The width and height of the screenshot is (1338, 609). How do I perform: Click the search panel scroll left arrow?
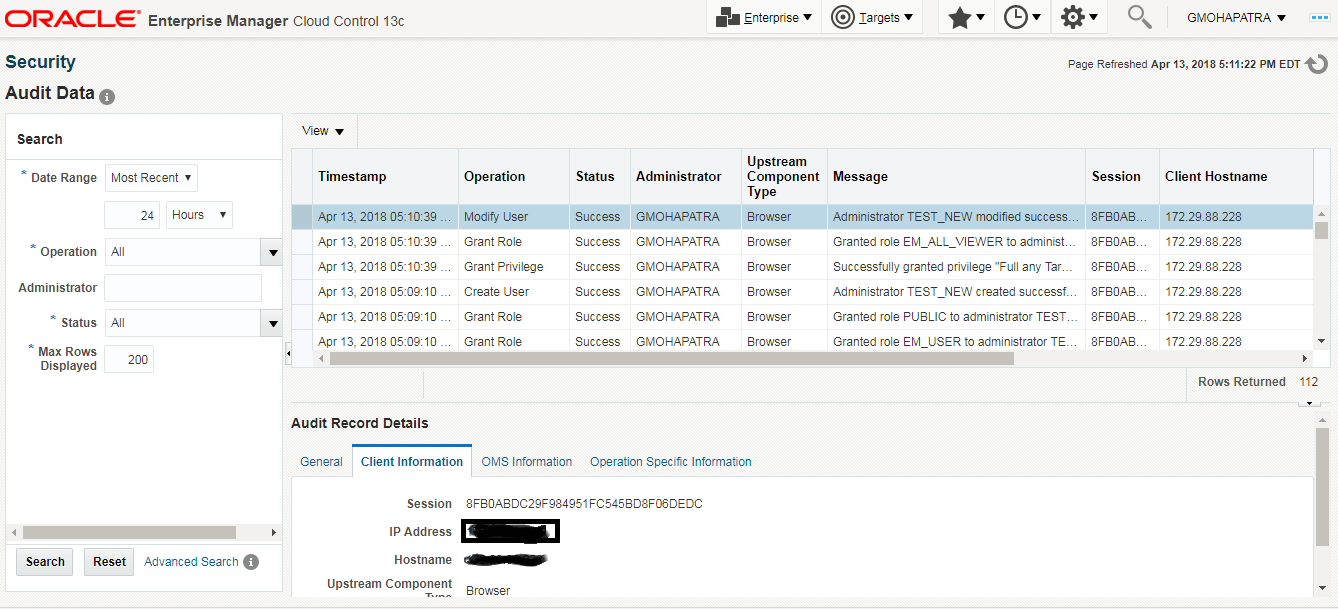coord(13,533)
